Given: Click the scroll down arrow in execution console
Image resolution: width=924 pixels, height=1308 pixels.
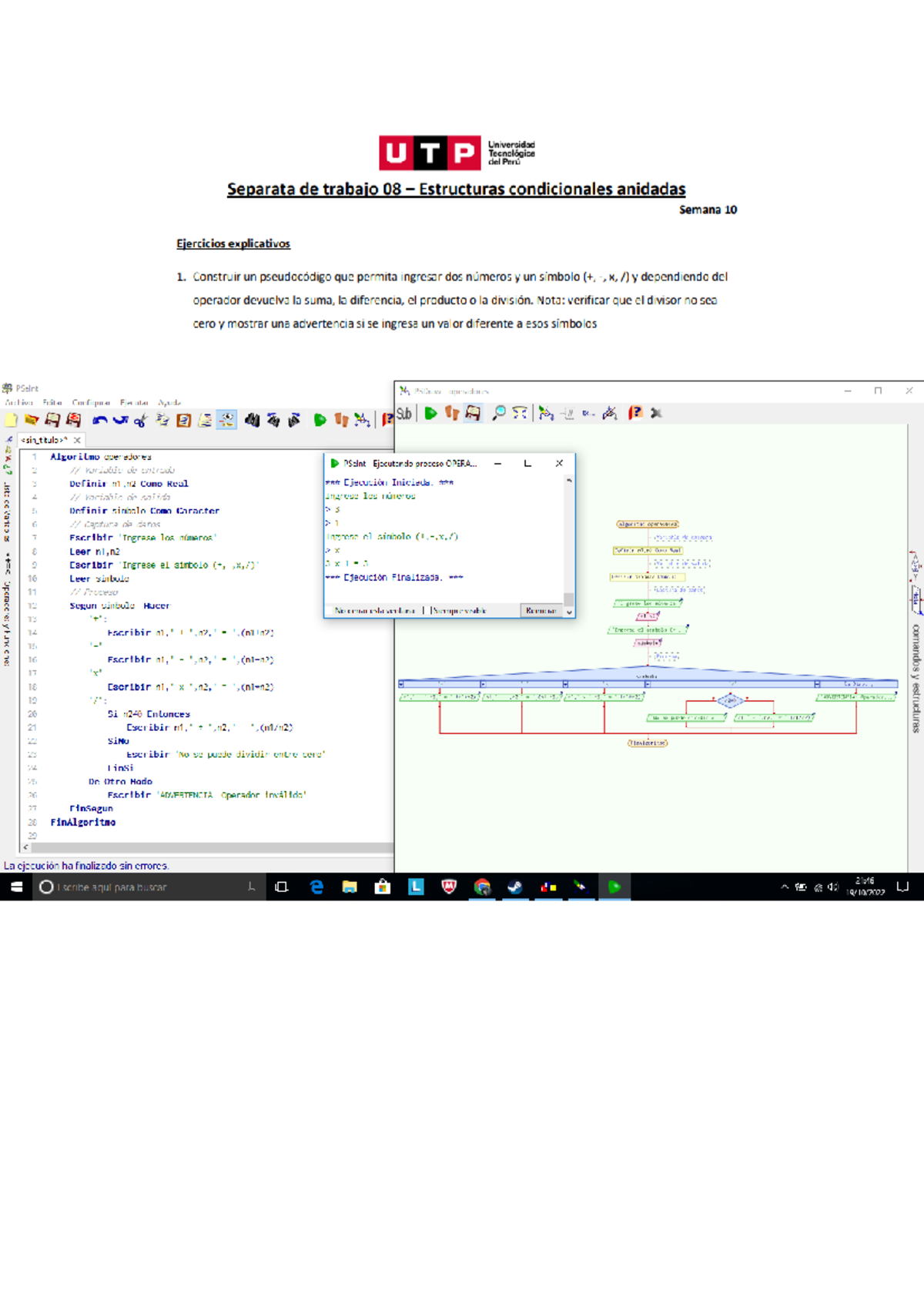Looking at the screenshot, I should pyautogui.click(x=569, y=612).
